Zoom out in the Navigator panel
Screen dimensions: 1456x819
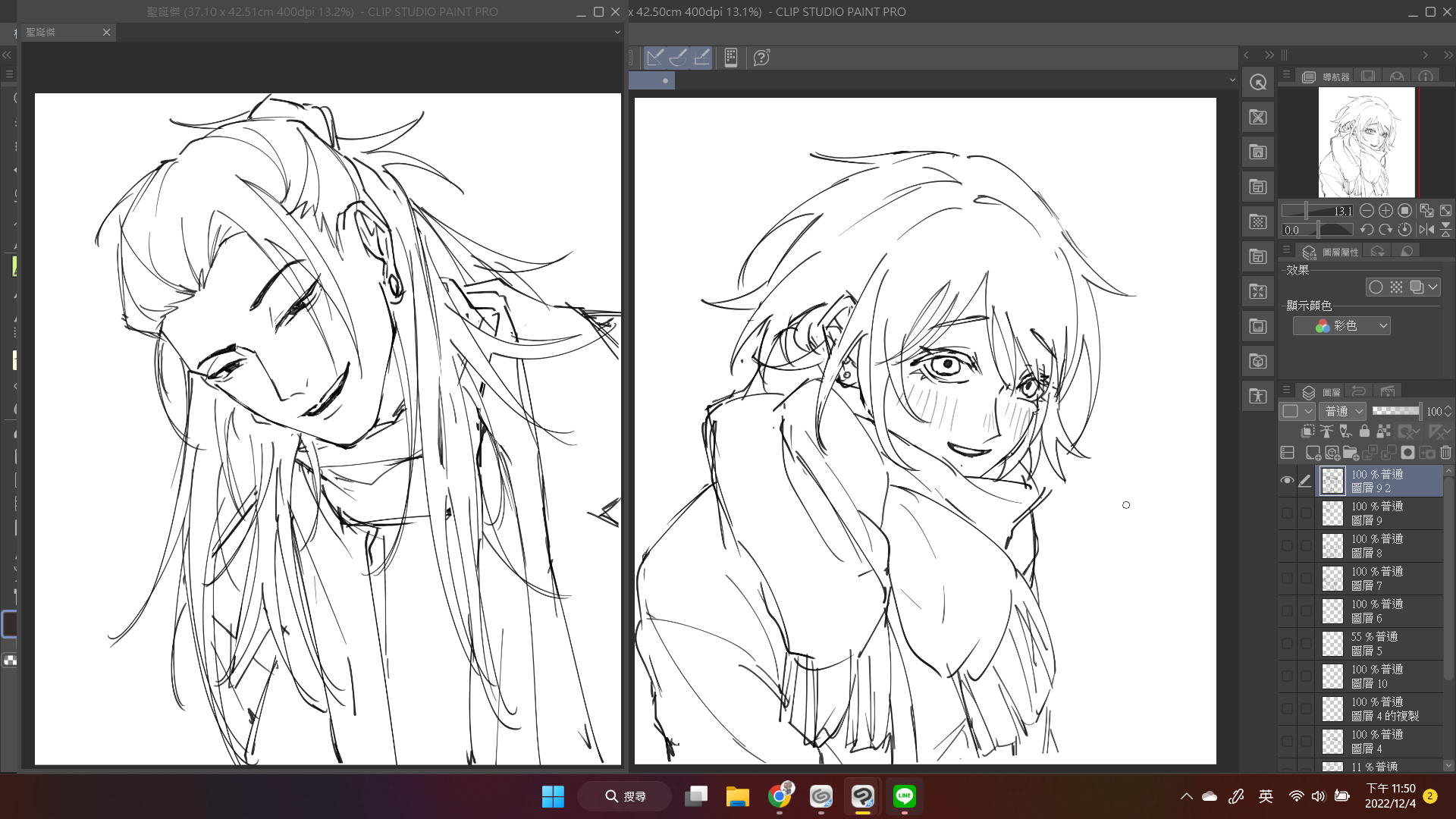click(1367, 211)
